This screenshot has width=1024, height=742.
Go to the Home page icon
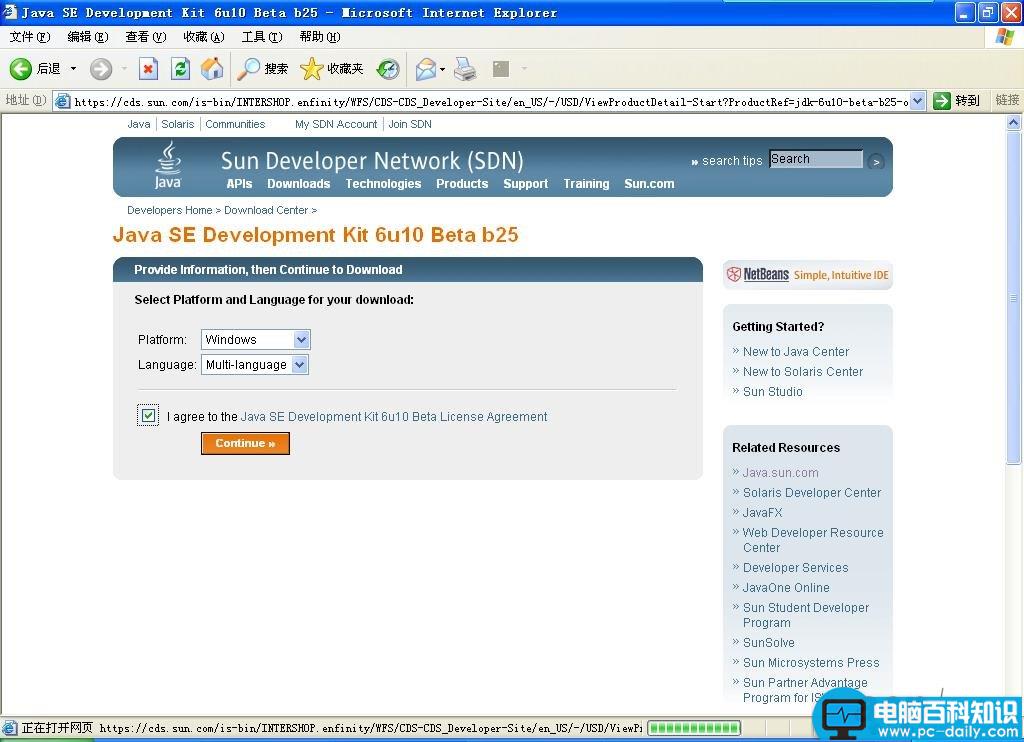tap(212, 69)
